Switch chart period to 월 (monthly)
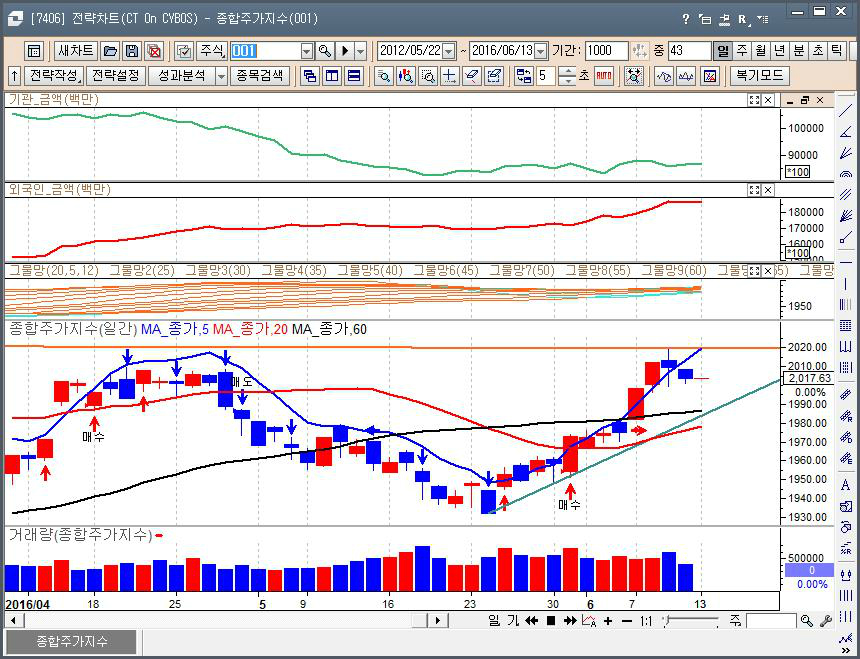 pos(761,51)
